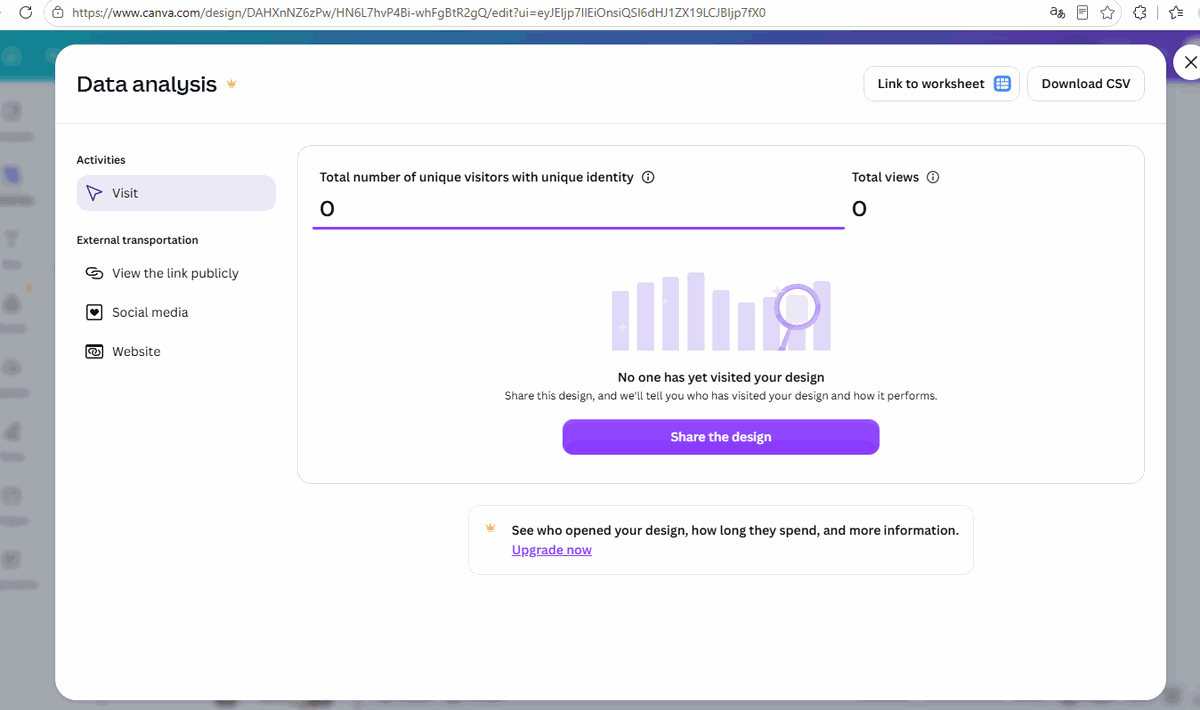Select the unique visitors metric tab
1200x710 pixels.
578,195
